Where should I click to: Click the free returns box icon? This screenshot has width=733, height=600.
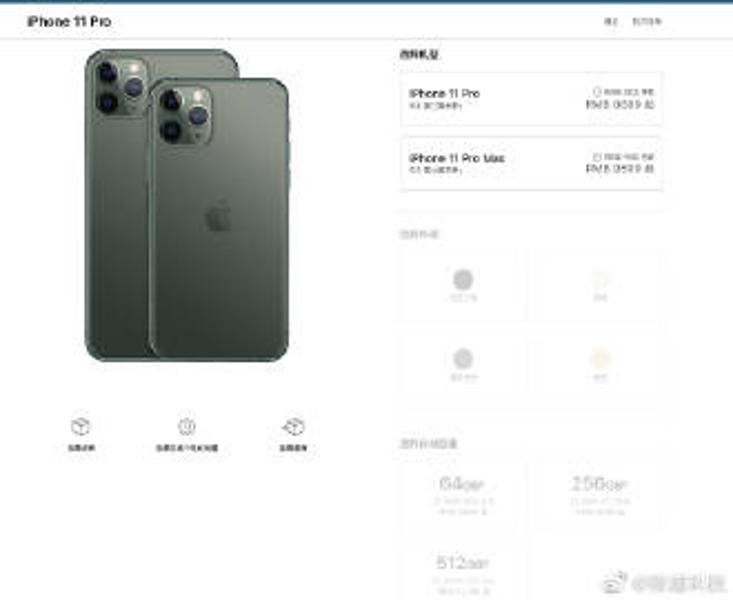[x=293, y=426]
